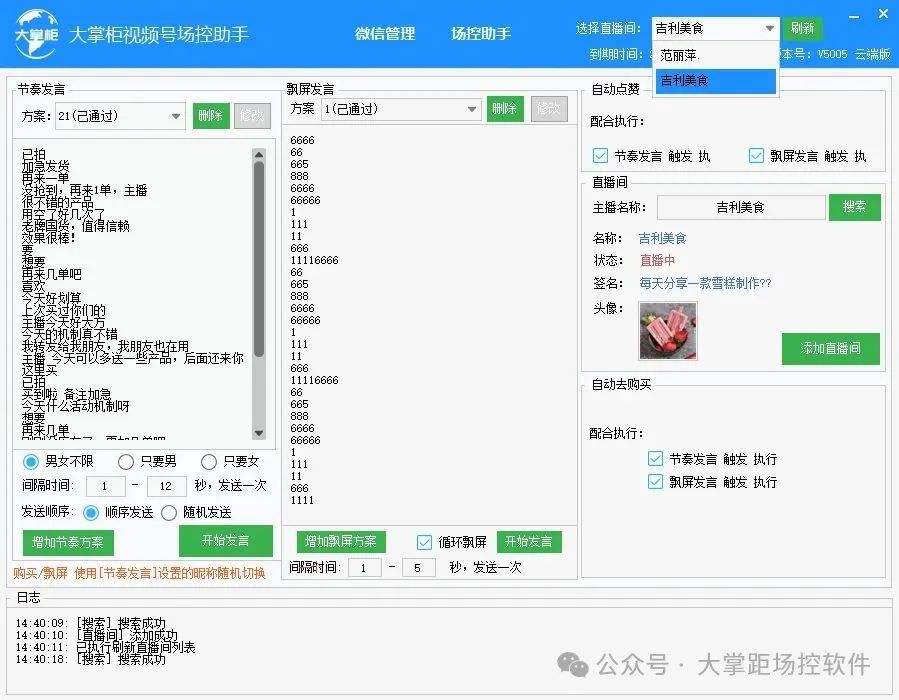Screen dimensions: 899x700
Task: Click scroll-up arrow in 节奏发言 text list
Action: click(259, 153)
